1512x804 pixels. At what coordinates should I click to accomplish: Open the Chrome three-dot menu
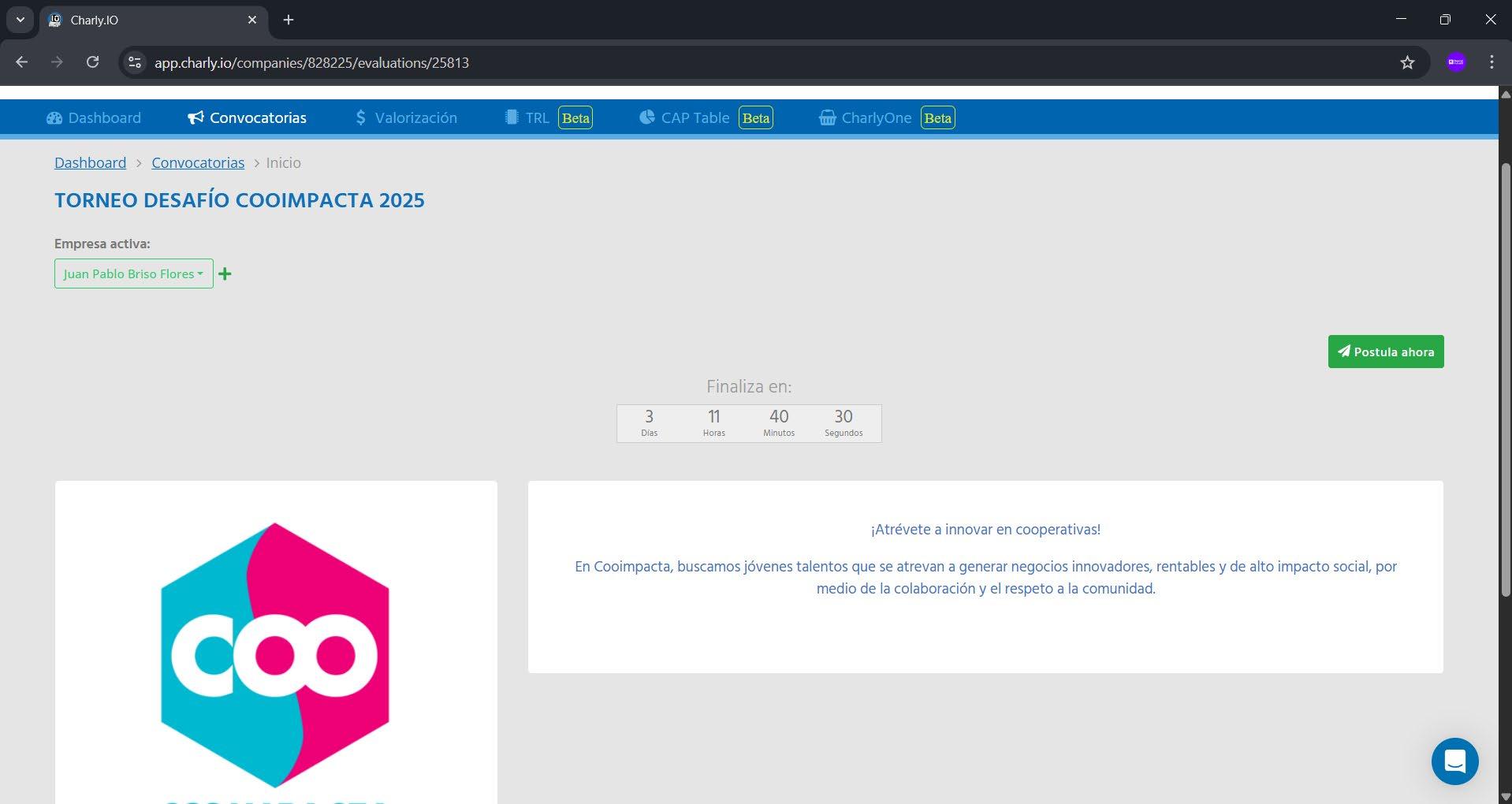pyautogui.click(x=1492, y=62)
